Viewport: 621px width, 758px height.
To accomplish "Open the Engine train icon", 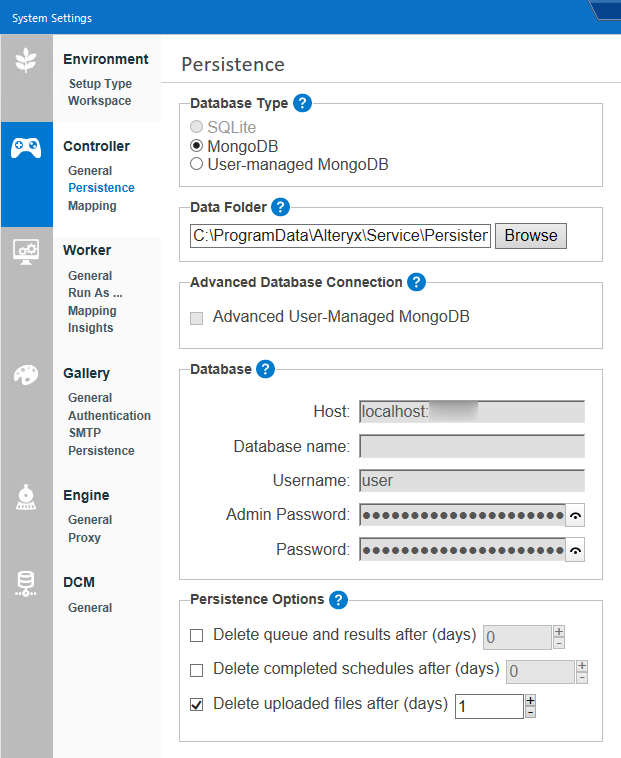I will pos(26,497).
